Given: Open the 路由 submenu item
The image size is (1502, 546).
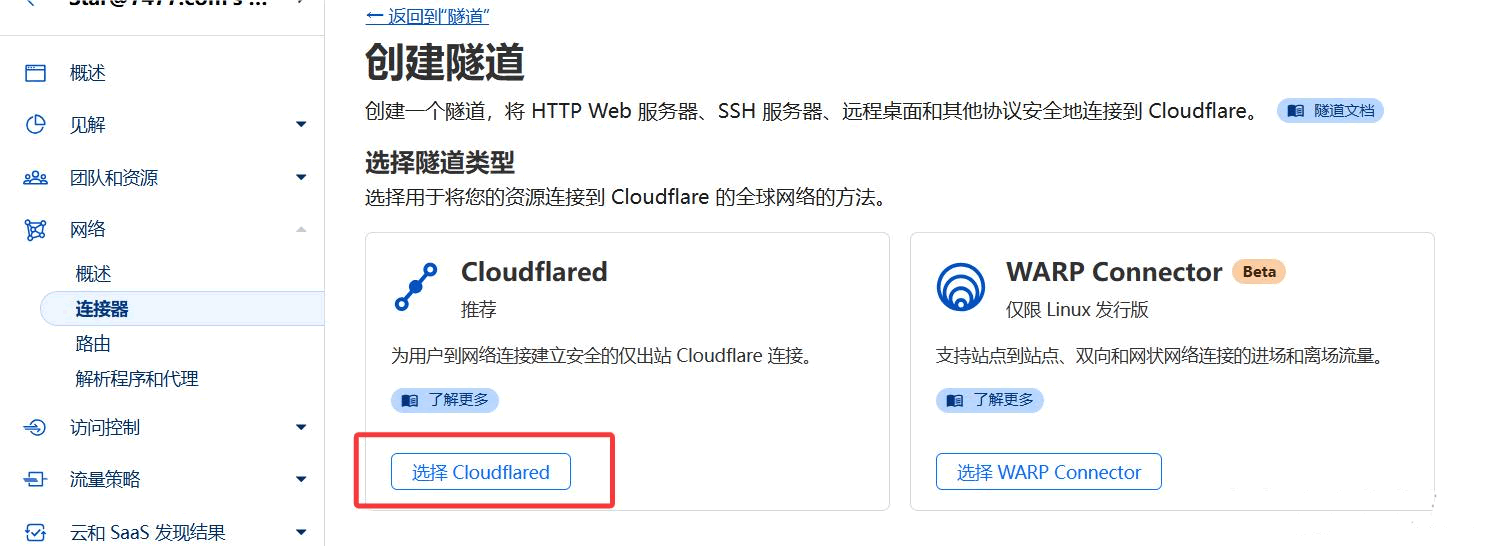Looking at the screenshot, I should (93, 344).
